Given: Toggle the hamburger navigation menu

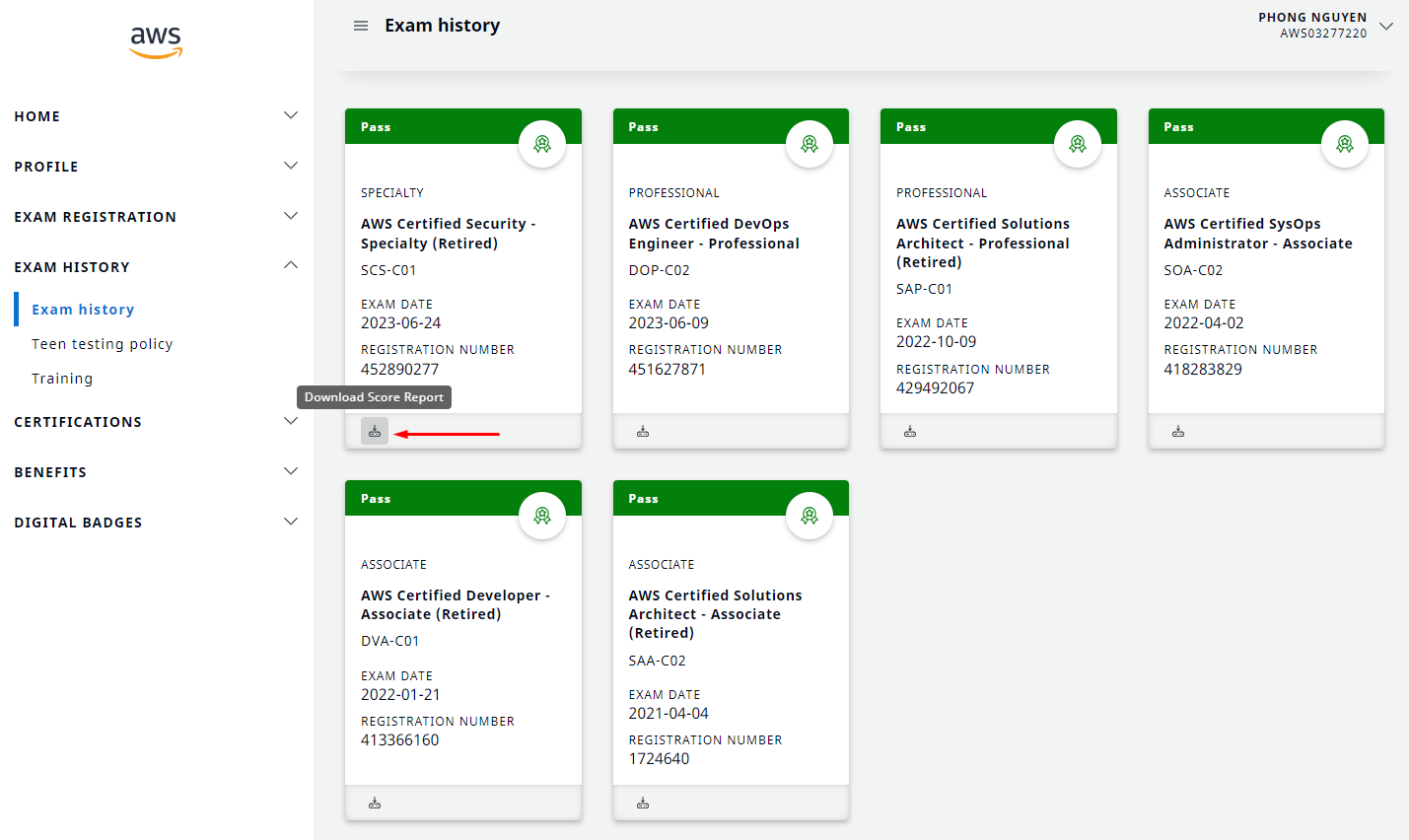Looking at the screenshot, I should pyautogui.click(x=361, y=26).
